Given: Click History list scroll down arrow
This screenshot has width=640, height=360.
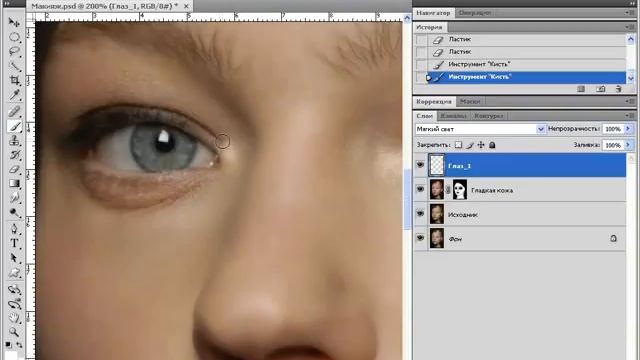Looking at the screenshot, I should (631, 78).
